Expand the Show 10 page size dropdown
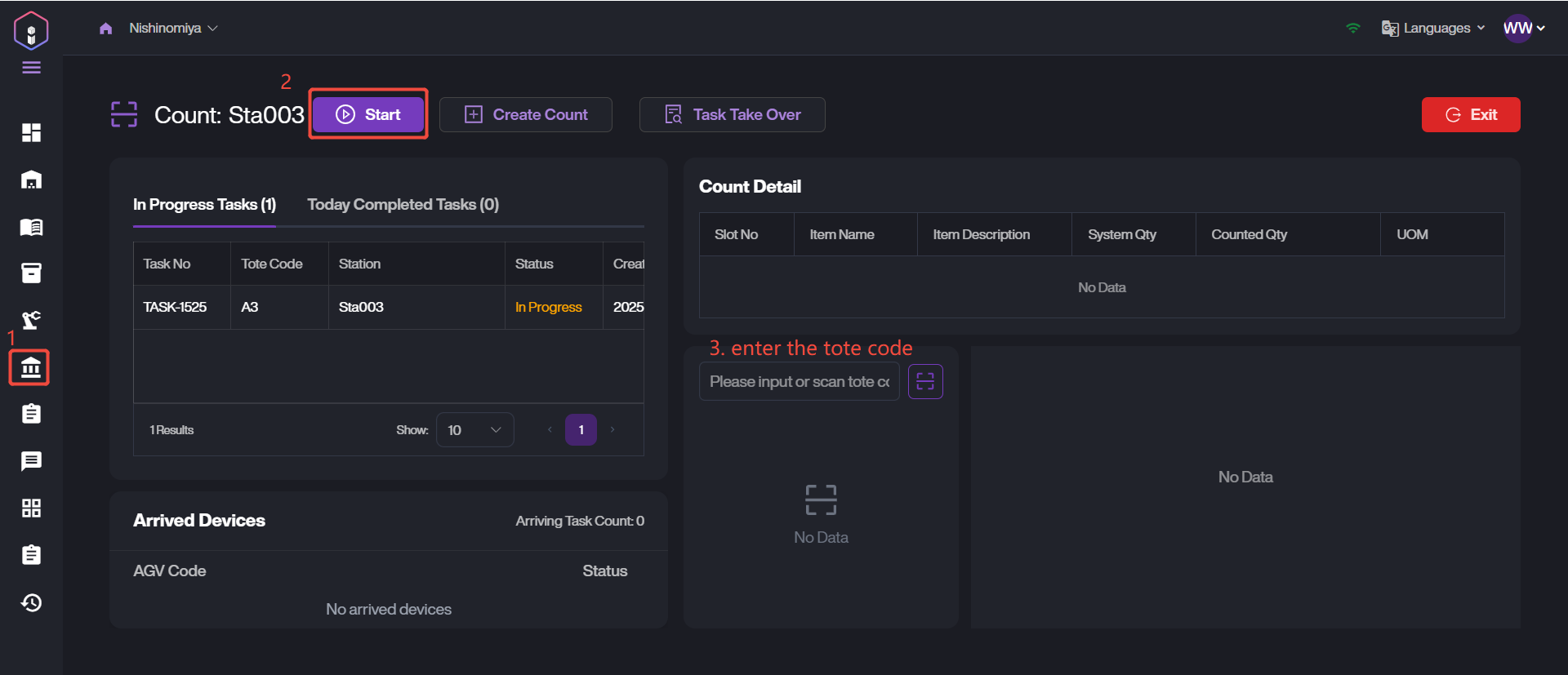1568x675 pixels. pyautogui.click(x=474, y=430)
